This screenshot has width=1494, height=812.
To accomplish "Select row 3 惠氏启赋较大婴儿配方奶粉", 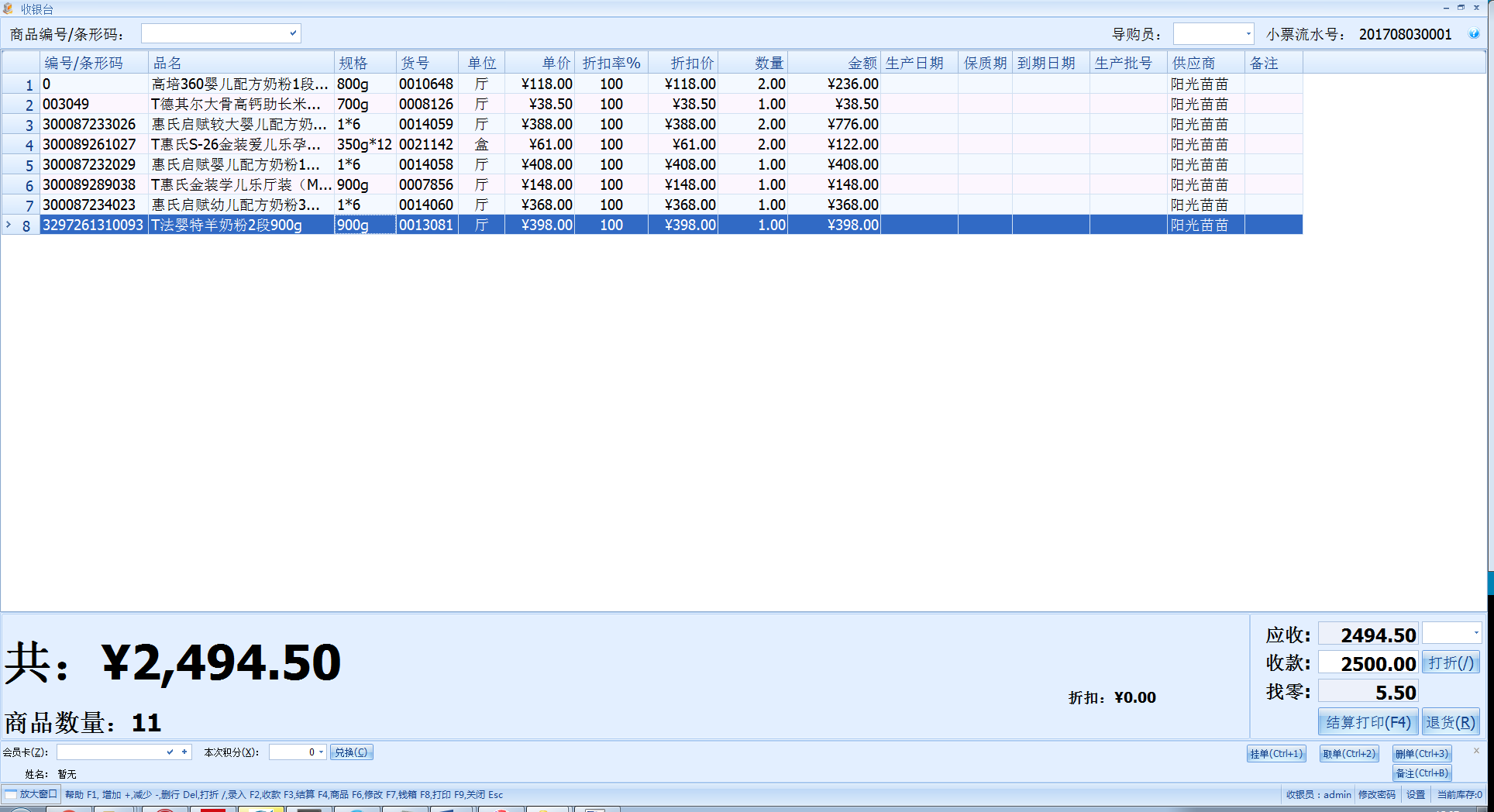I will [239, 124].
